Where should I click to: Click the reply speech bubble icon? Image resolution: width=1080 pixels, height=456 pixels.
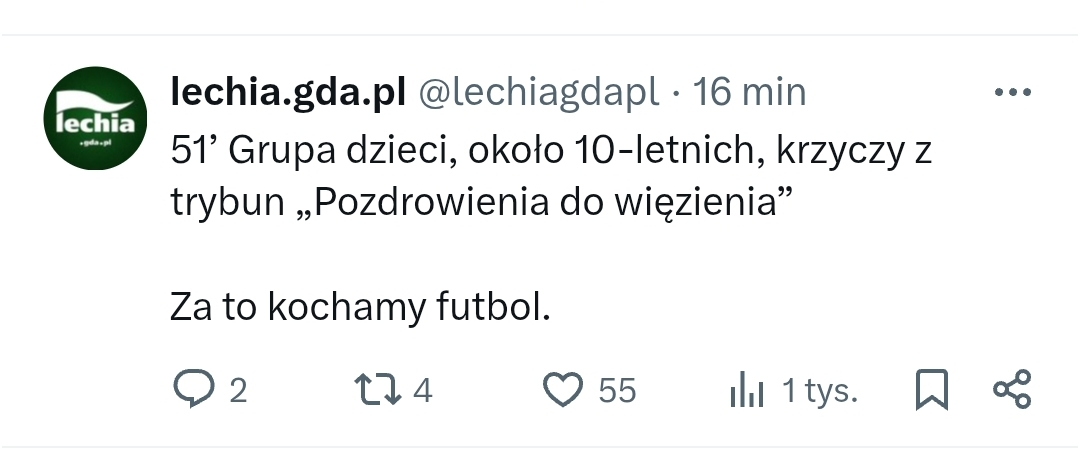coord(191,389)
